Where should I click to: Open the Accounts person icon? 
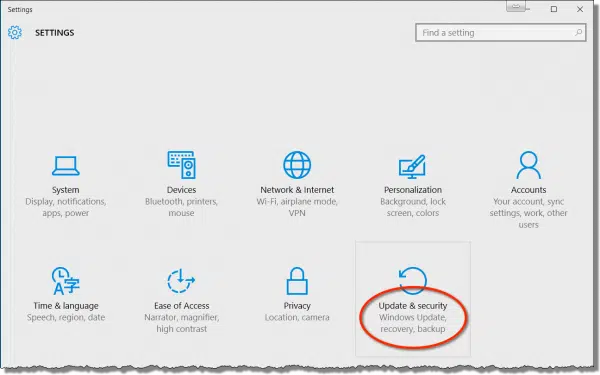(x=528, y=165)
